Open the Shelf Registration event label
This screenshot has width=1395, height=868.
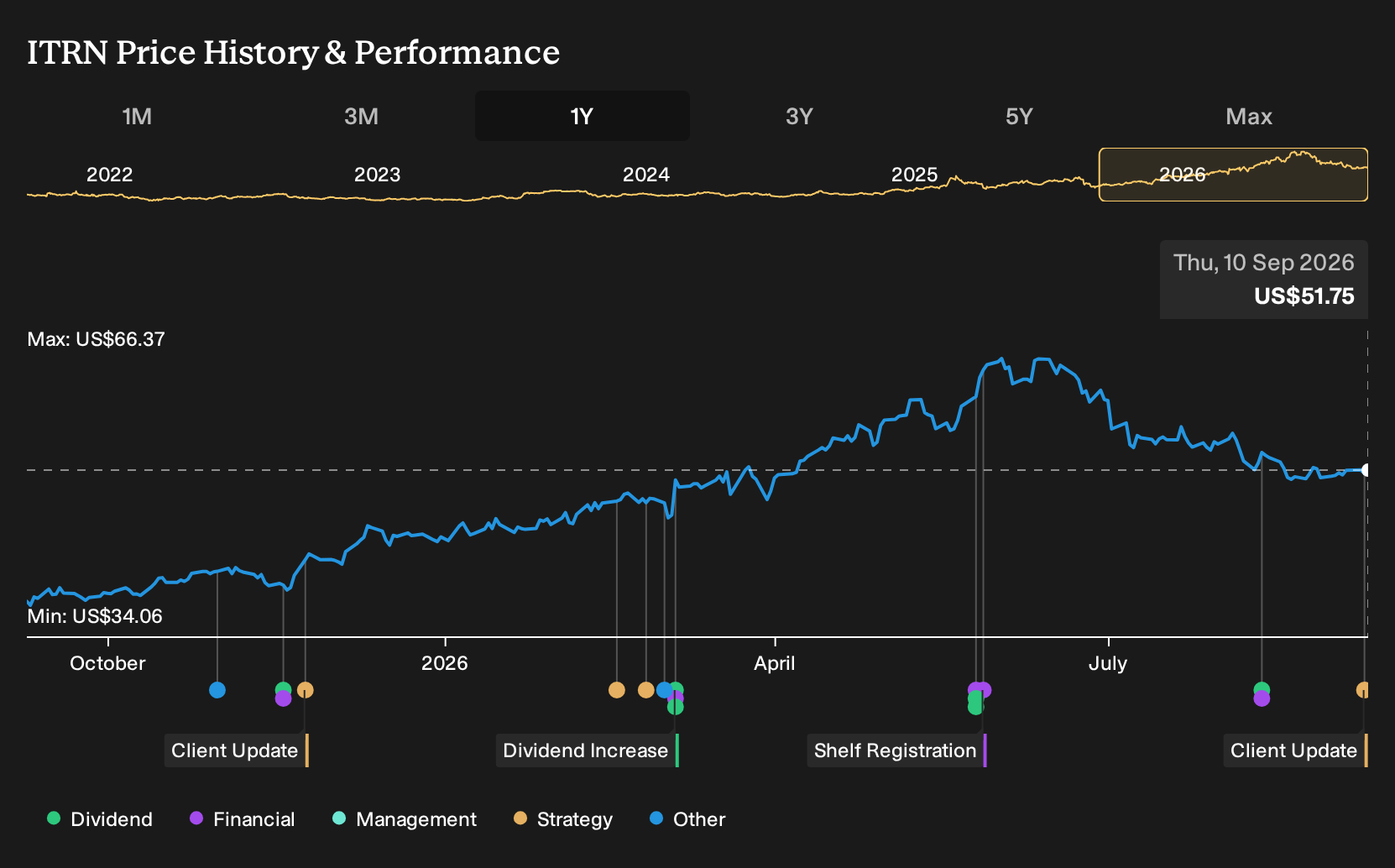[x=896, y=750]
